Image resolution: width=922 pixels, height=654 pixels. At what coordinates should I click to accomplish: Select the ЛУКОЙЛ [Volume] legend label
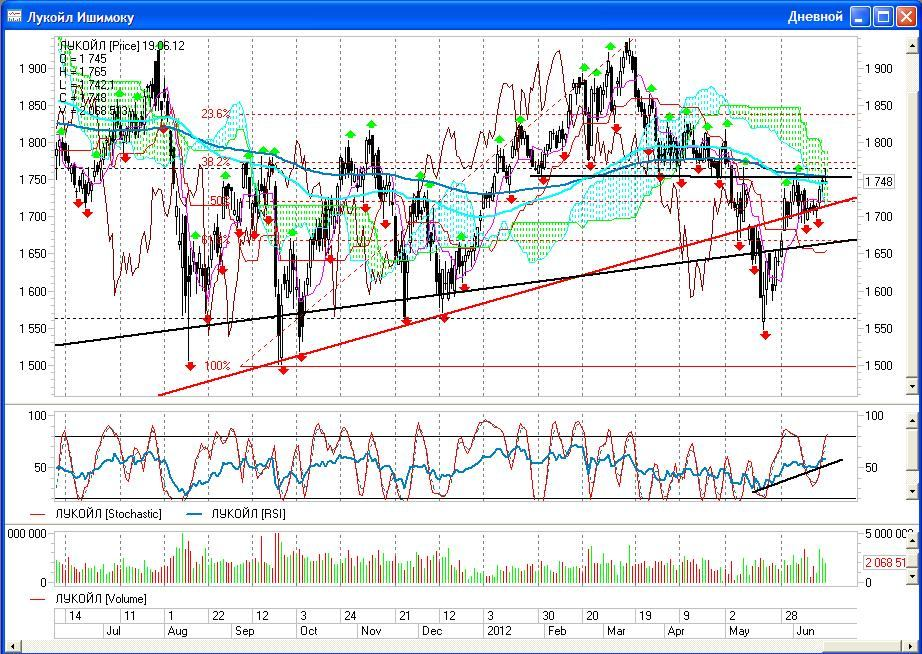(x=100, y=598)
